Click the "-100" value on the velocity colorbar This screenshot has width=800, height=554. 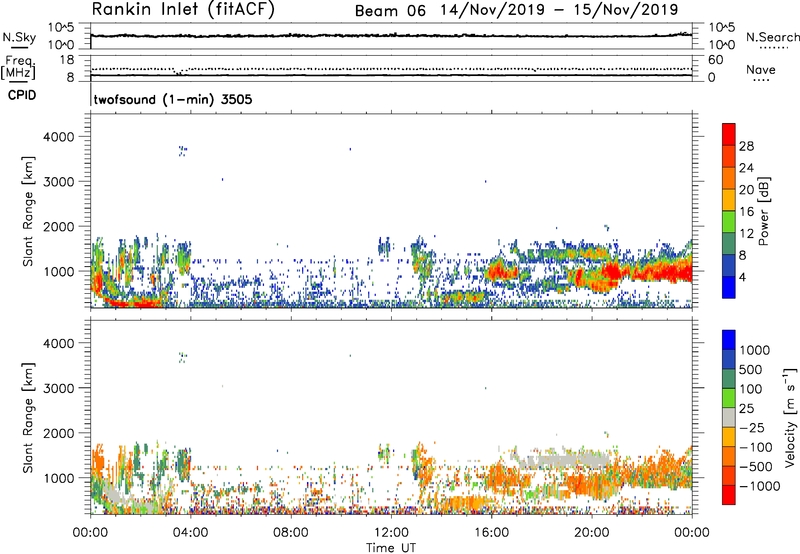point(756,447)
